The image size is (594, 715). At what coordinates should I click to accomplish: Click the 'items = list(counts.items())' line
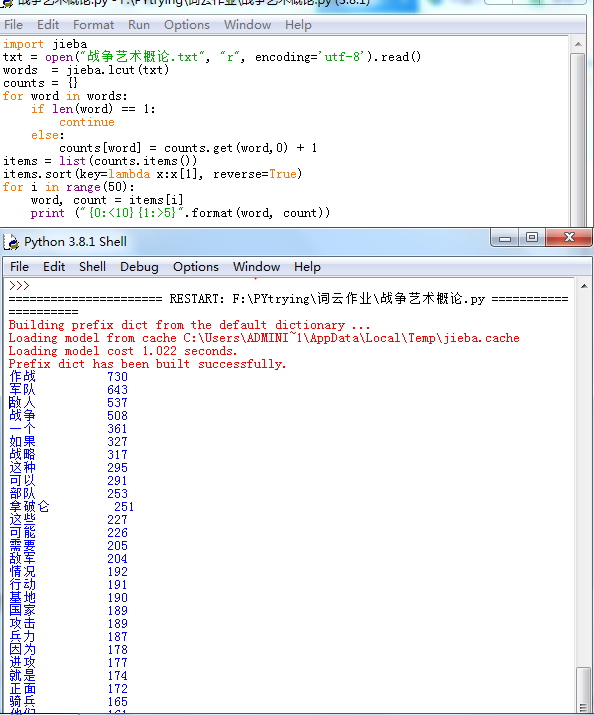(x=100, y=161)
